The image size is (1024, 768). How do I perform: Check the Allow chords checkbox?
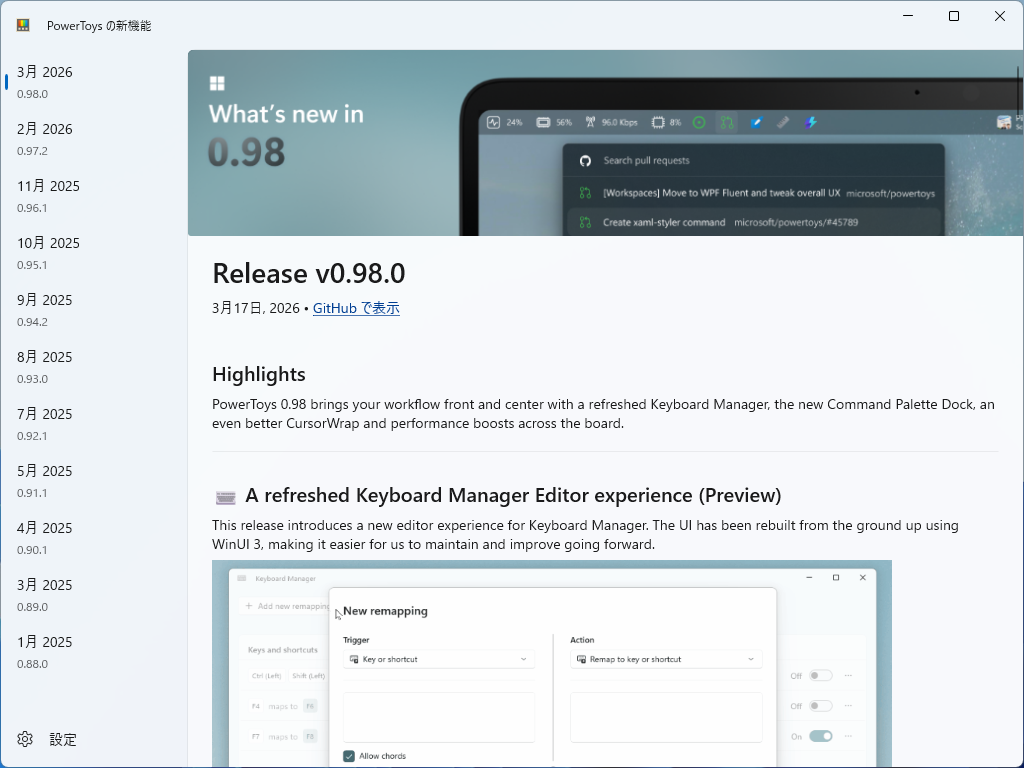[350, 756]
